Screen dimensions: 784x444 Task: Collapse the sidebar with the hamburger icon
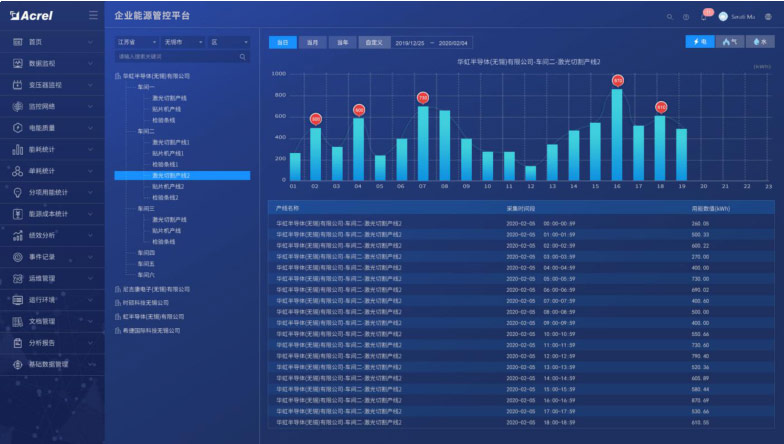click(93, 16)
